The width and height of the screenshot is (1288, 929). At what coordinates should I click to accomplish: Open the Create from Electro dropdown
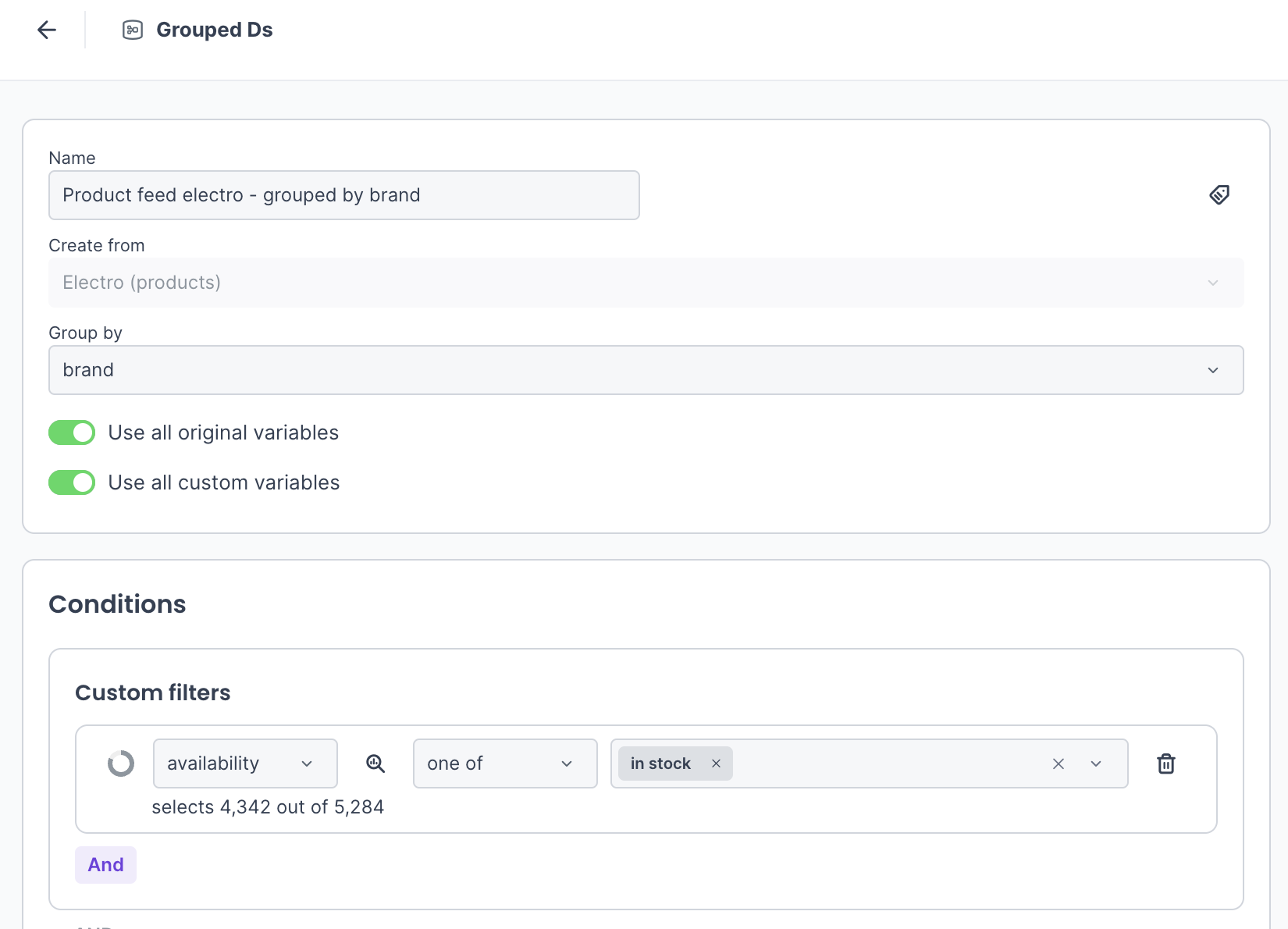coord(646,283)
